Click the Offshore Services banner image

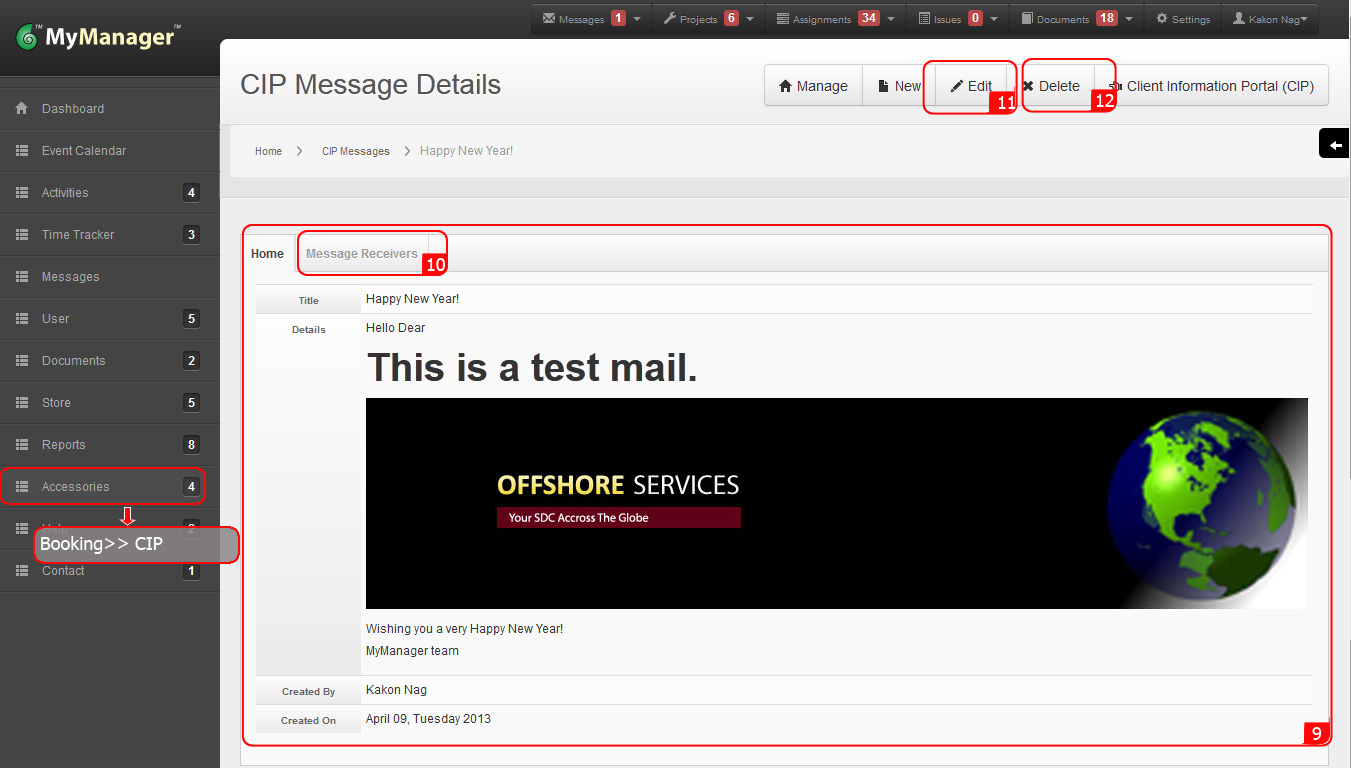[836, 503]
